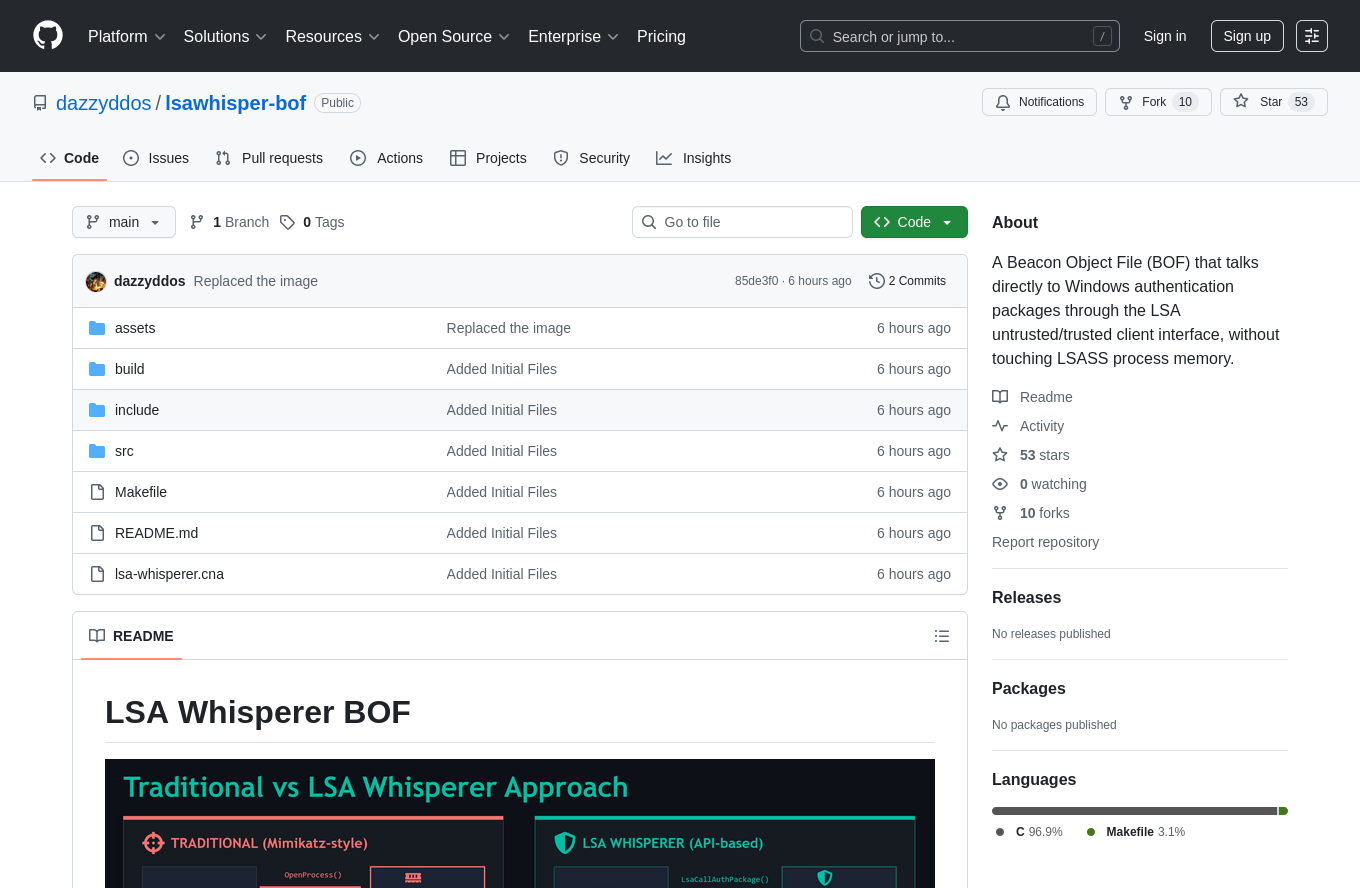Switch to the Pull requests tab
Image resolution: width=1360 pixels, height=888 pixels.
coord(269,158)
